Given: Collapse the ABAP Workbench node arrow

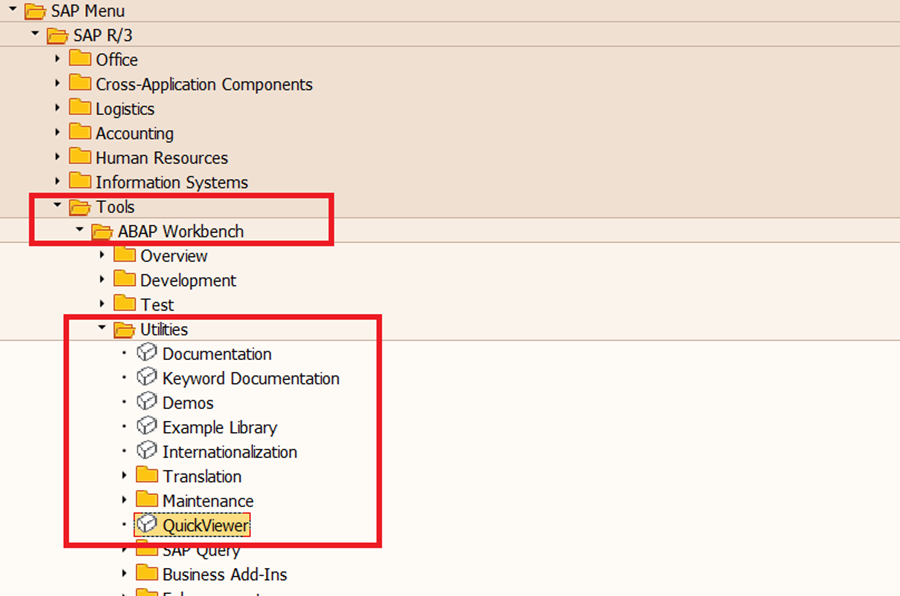Looking at the screenshot, I should 80,230.
